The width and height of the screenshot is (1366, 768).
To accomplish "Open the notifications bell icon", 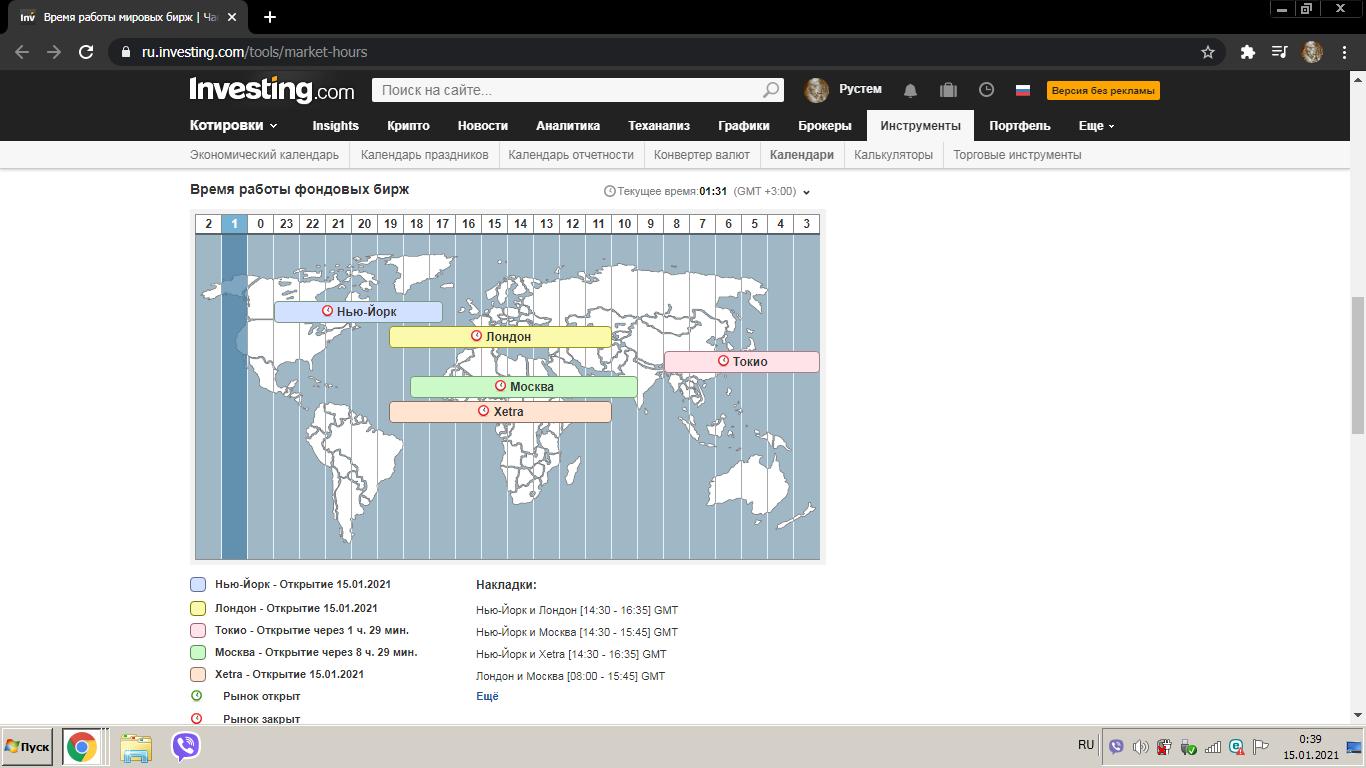I will tap(910, 90).
